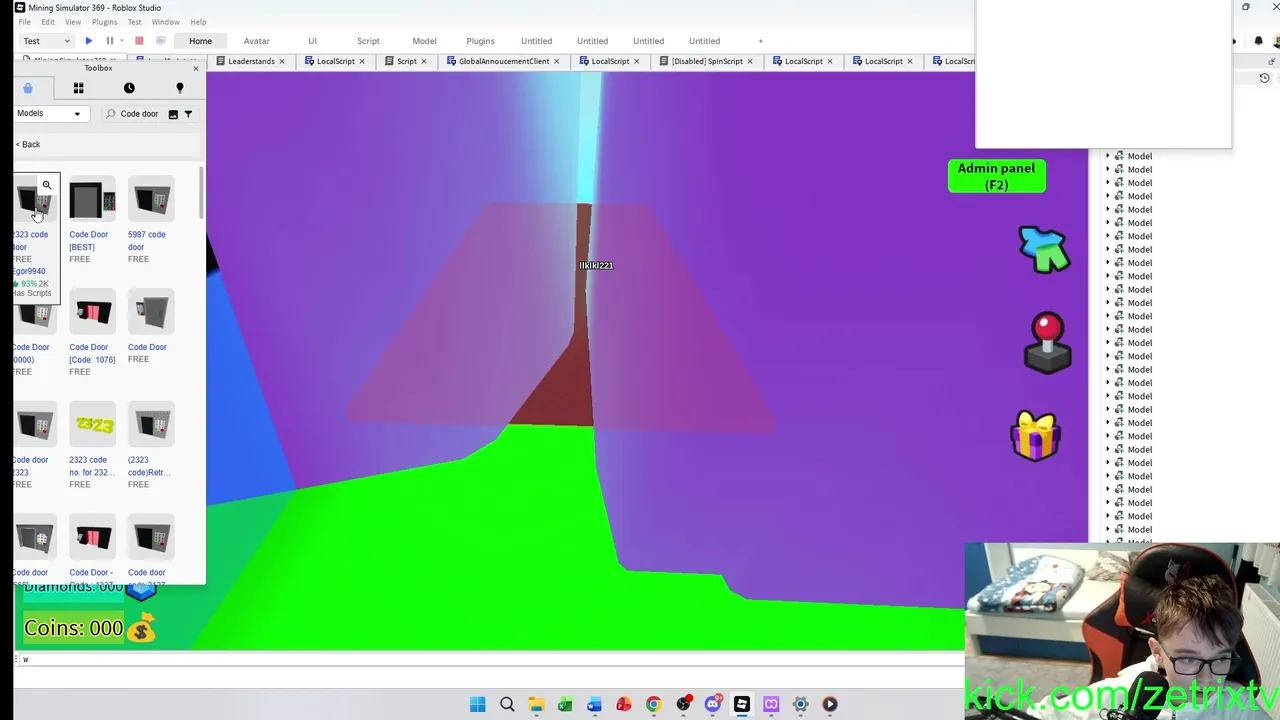Click the Code Door [BEST] title text
Screen dimensions: 1280x720
88,240
